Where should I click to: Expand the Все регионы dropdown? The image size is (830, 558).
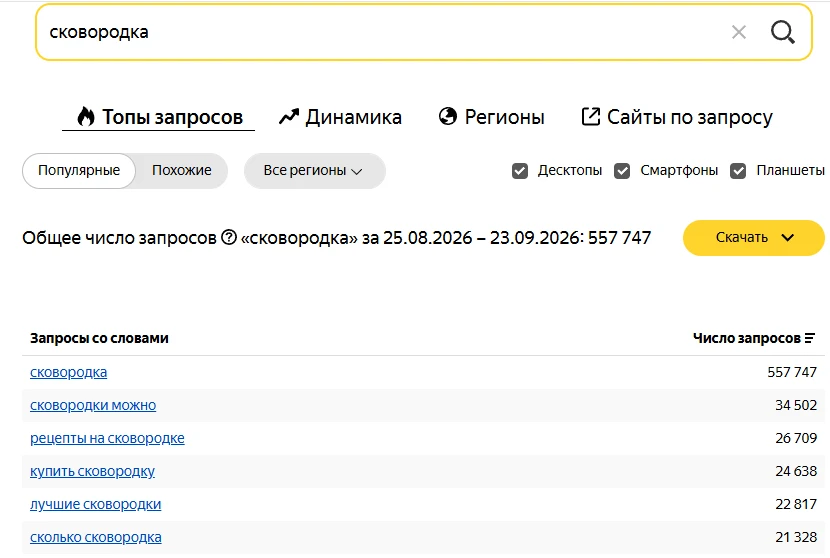[x=314, y=170]
